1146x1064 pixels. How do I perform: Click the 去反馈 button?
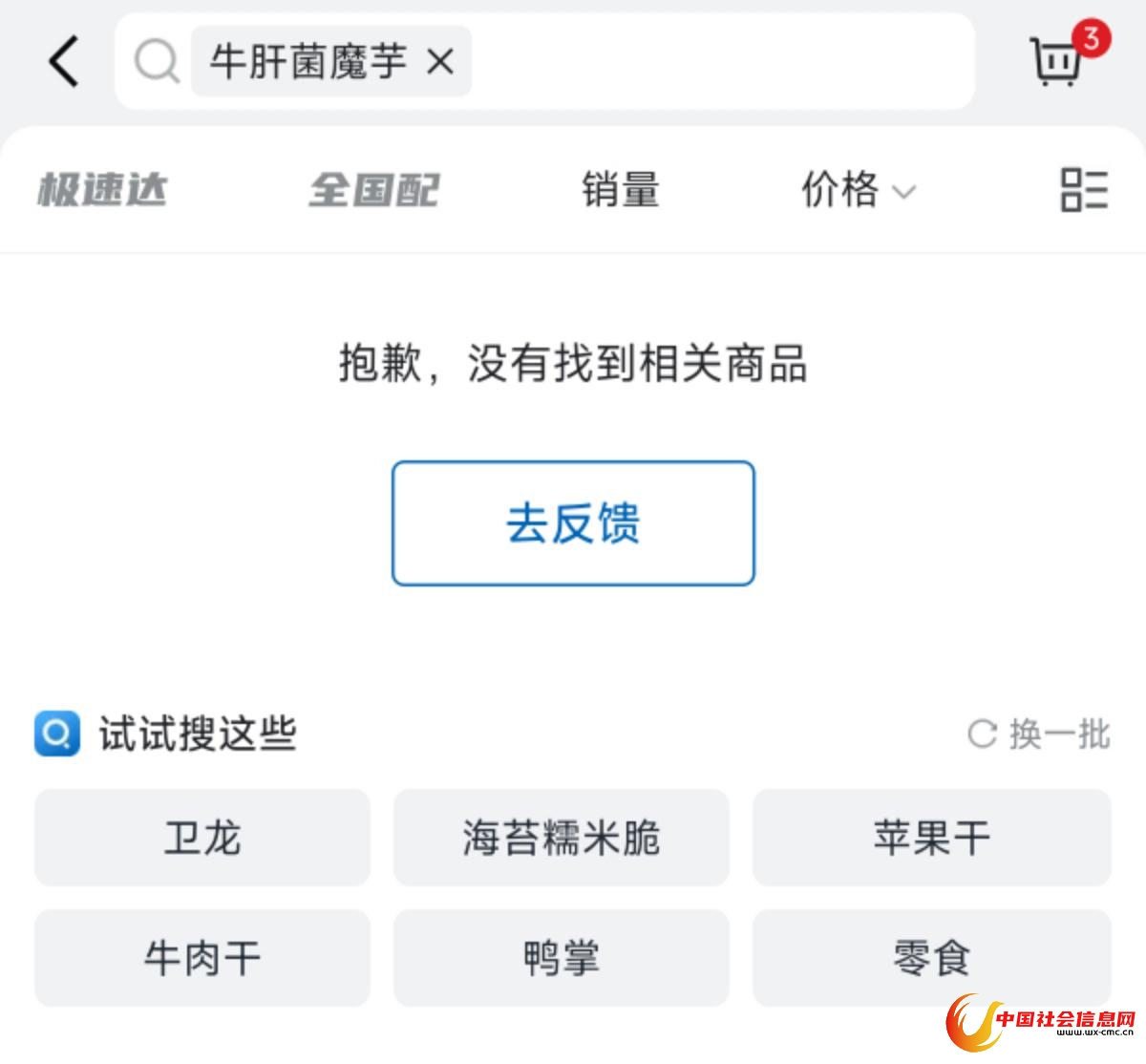point(573,523)
